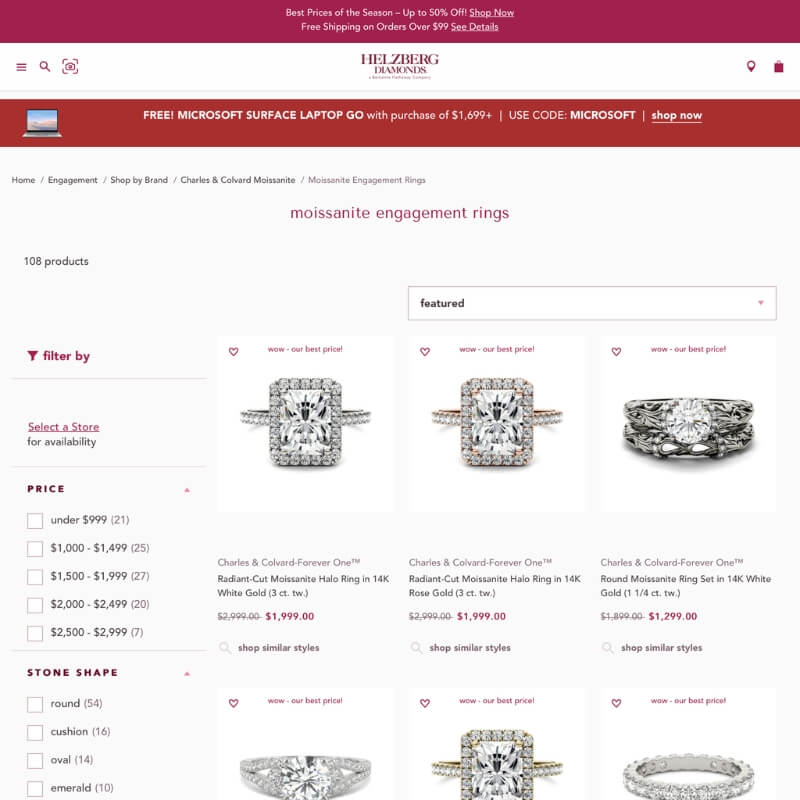
Task: Click heart icon on rose gold halo ring
Action: [x=425, y=352]
